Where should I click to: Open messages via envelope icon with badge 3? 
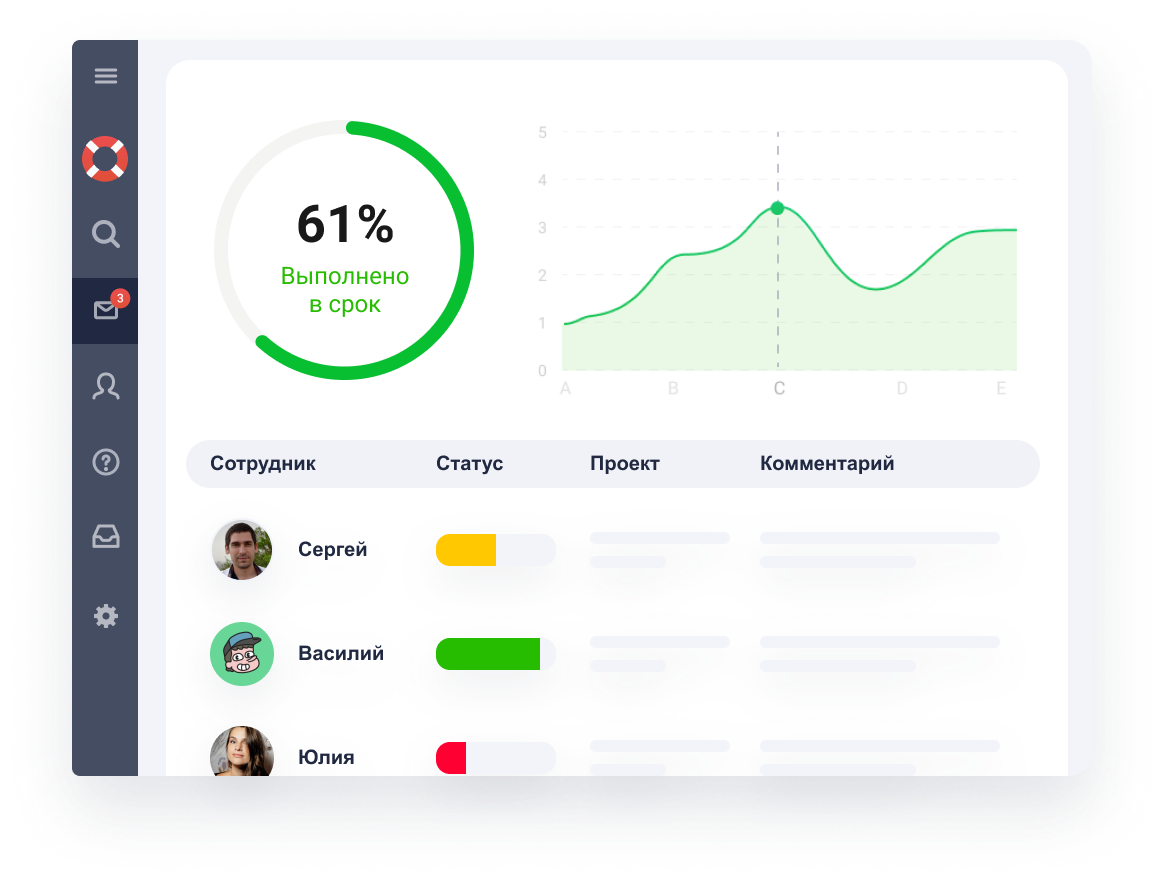point(105,310)
